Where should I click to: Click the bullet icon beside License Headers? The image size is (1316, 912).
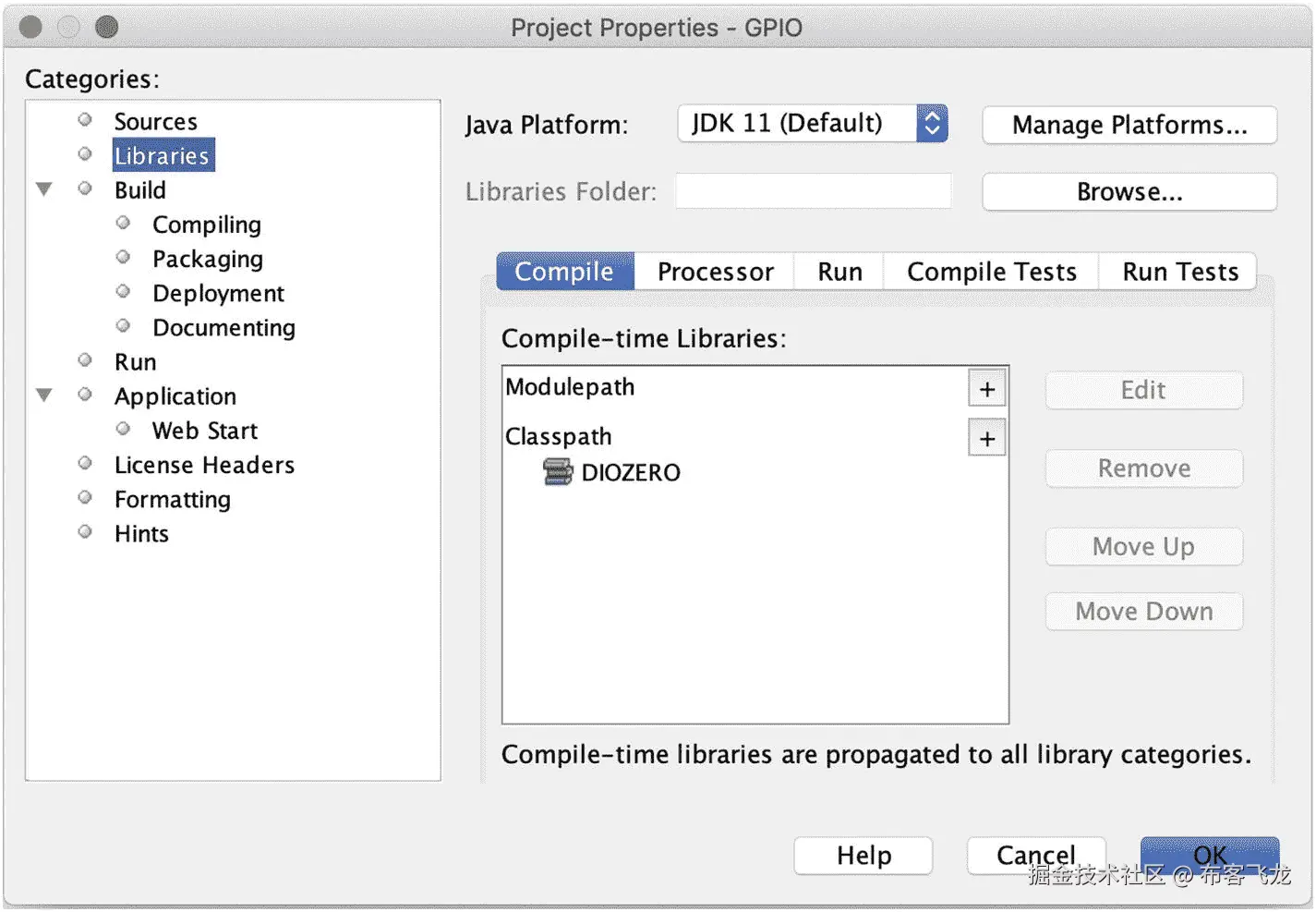point(85,464)
